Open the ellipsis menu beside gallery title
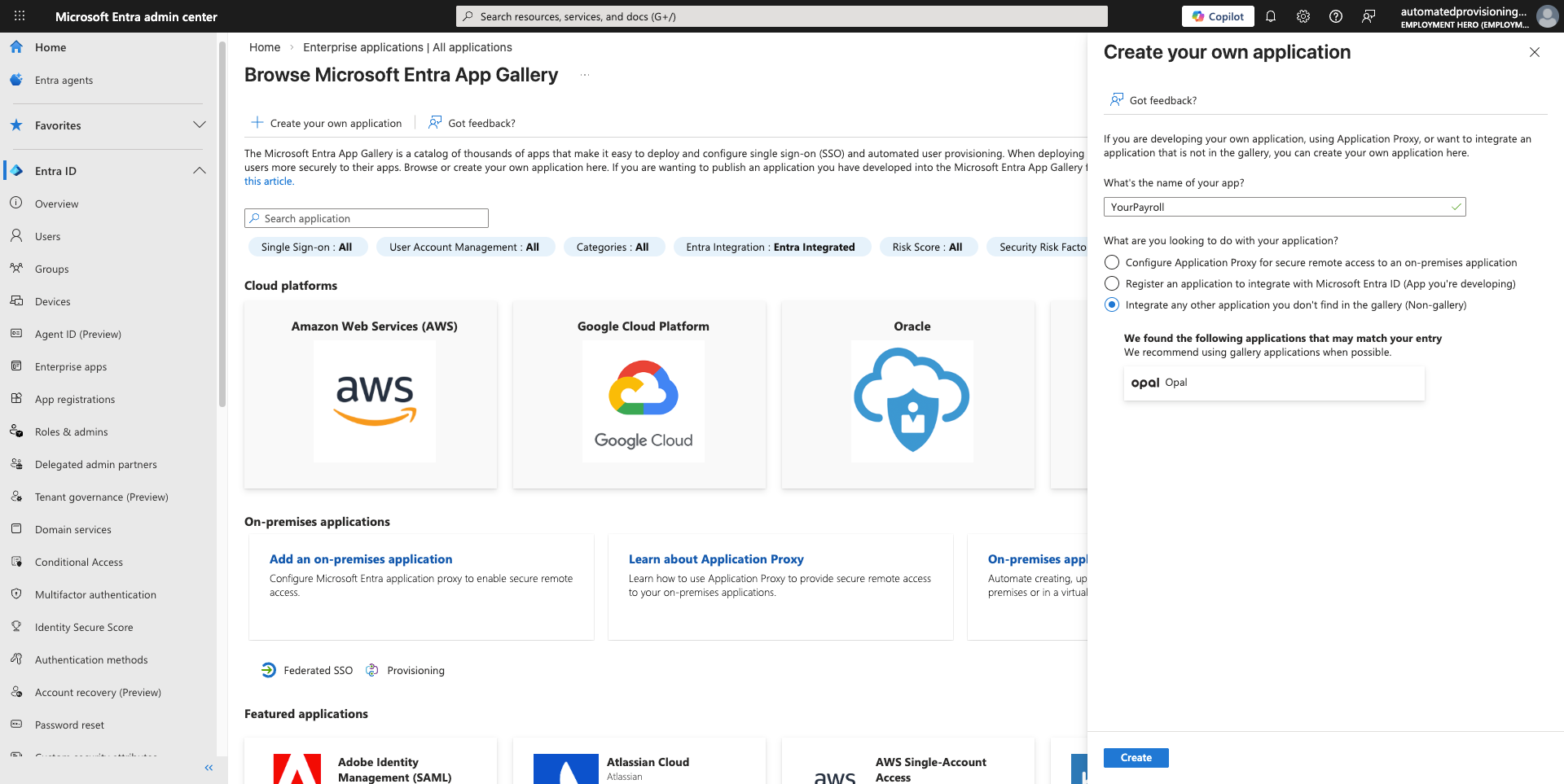 (x=584, y=75)
